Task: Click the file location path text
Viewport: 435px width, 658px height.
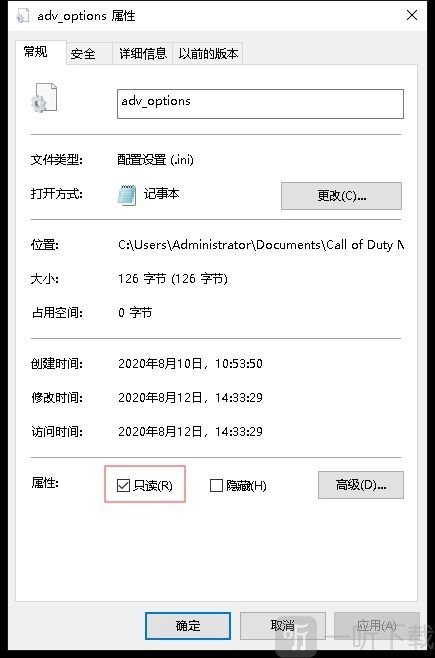Action: click(261, 245)
